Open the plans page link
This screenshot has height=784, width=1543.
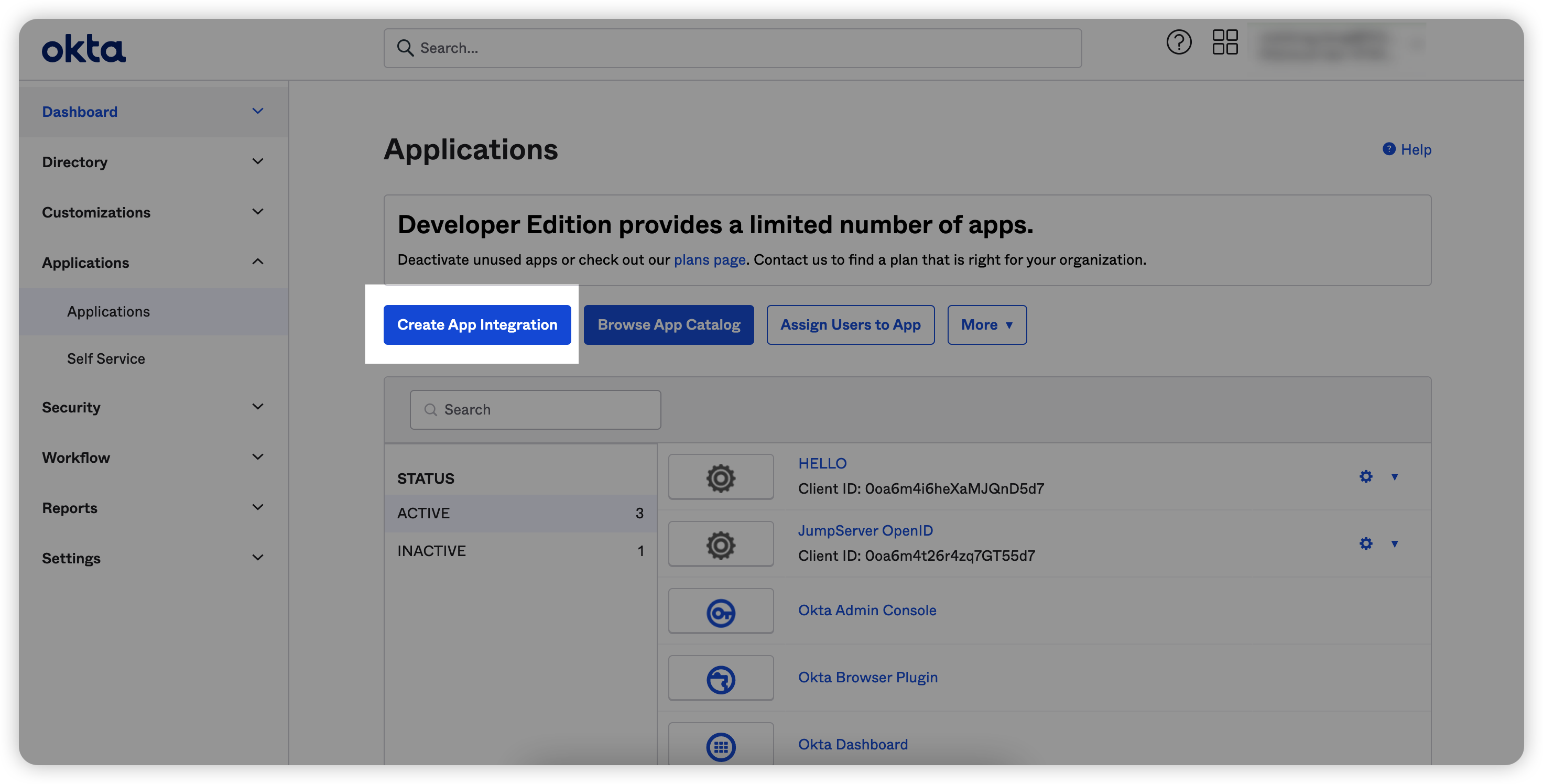(x=709, y=260)
